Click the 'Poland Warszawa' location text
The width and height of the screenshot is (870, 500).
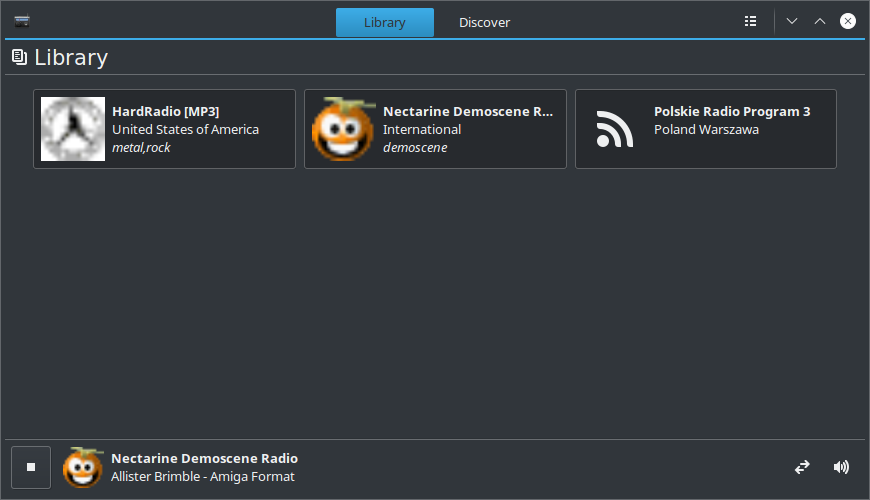click(706, 129)
